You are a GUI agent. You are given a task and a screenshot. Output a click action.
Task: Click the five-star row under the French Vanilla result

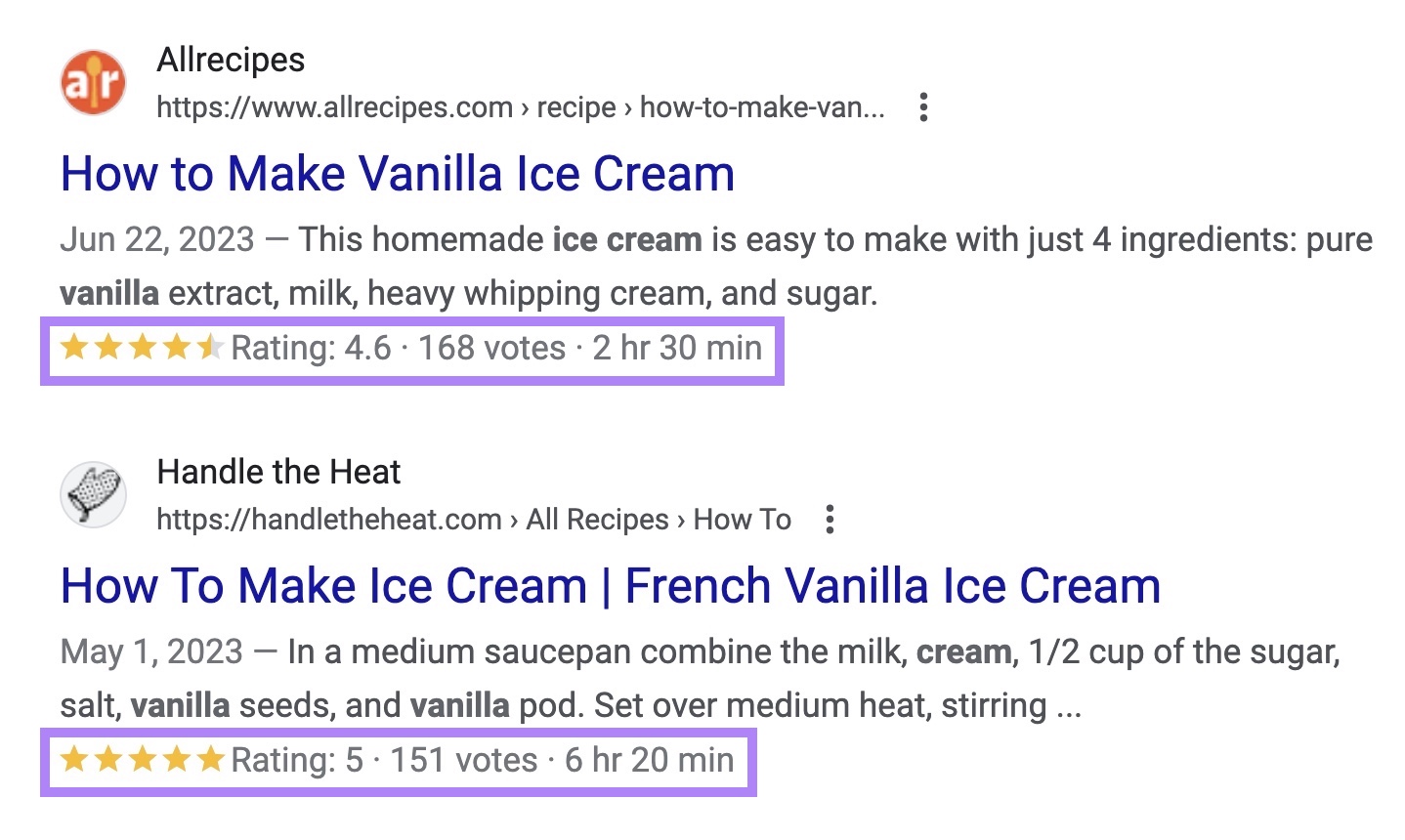click(142, 759)
